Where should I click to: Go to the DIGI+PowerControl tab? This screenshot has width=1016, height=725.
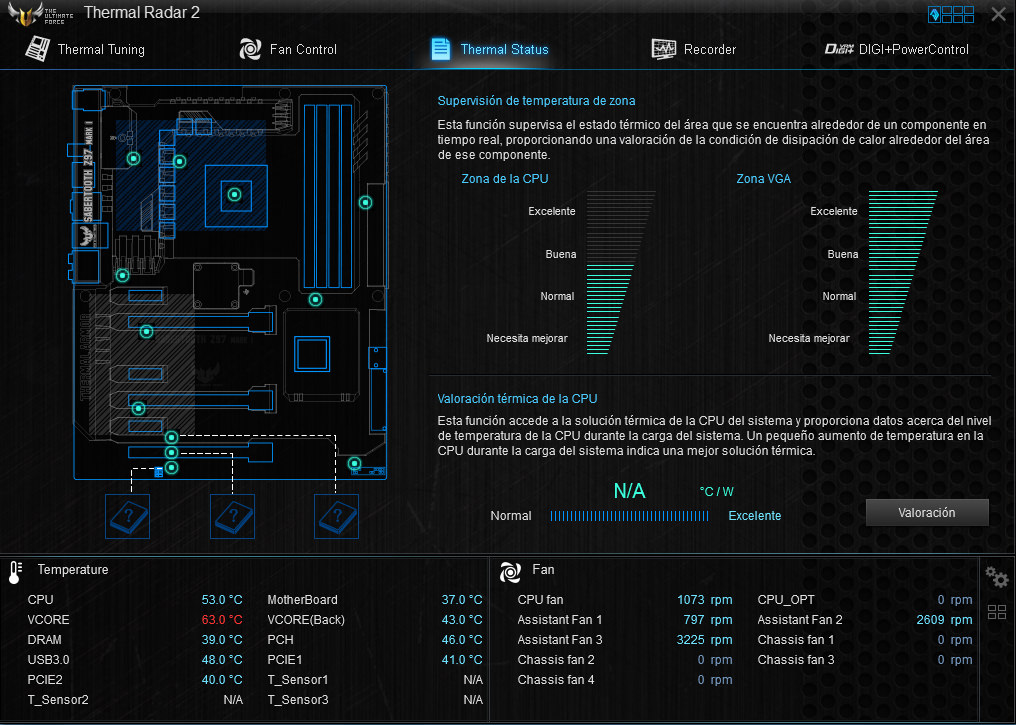[x=896, y=49]
